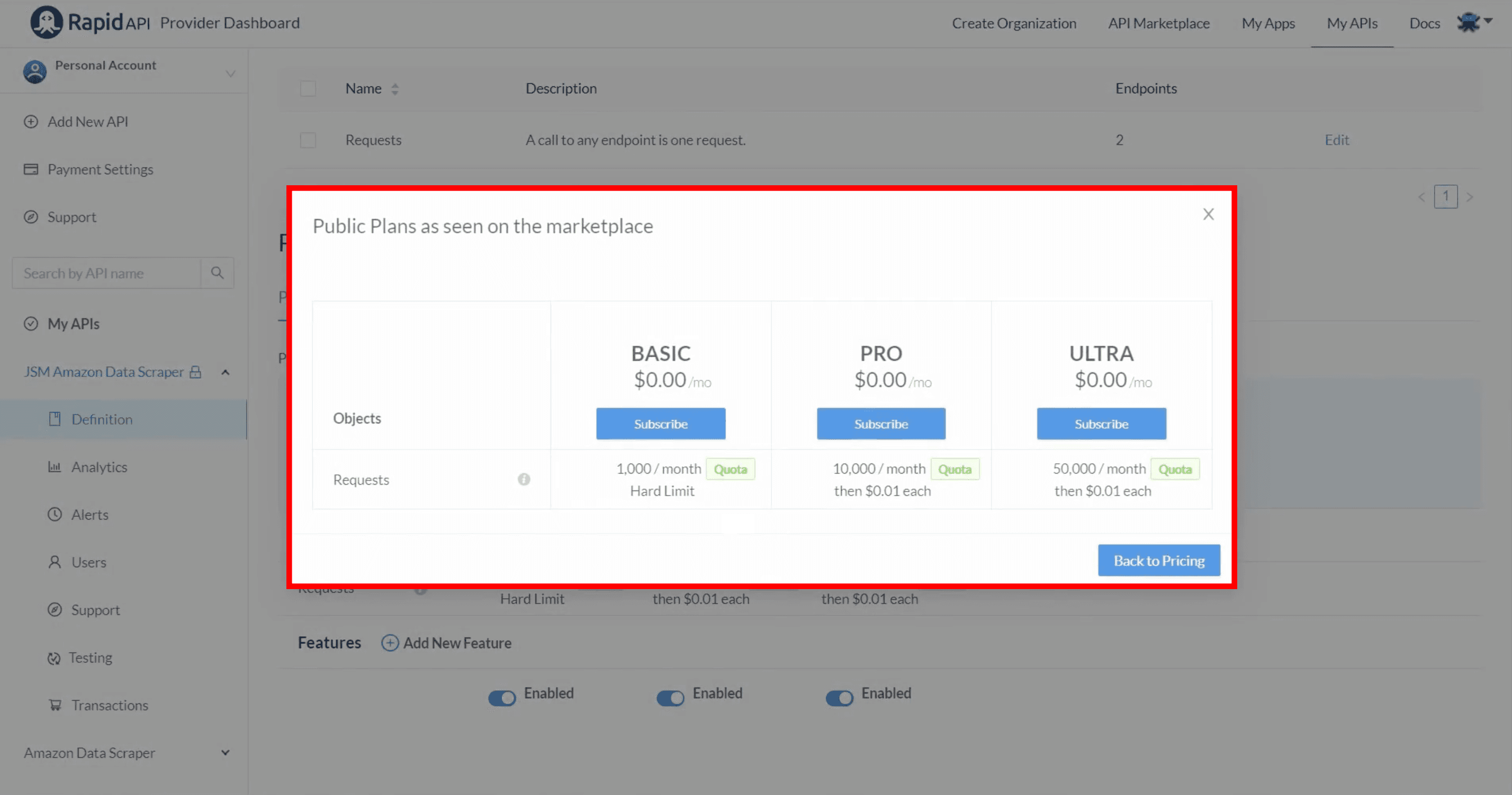Open My APIs in top navigation
1512x795 pixels.
pos(1352,23)
